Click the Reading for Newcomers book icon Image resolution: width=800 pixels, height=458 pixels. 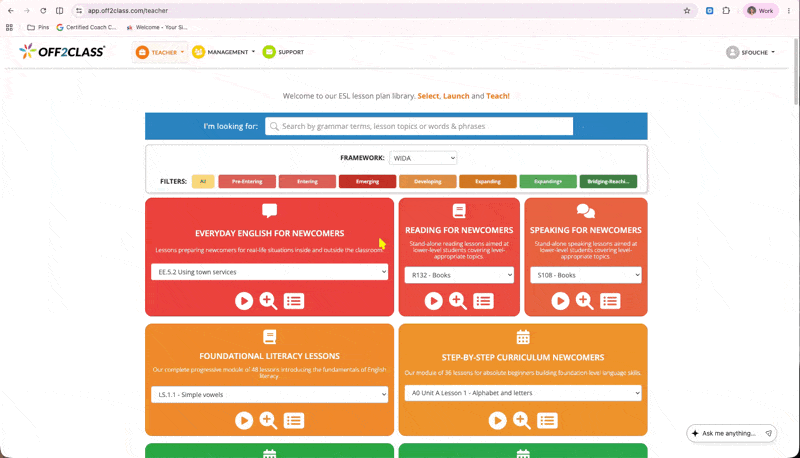tap(459, 211)
